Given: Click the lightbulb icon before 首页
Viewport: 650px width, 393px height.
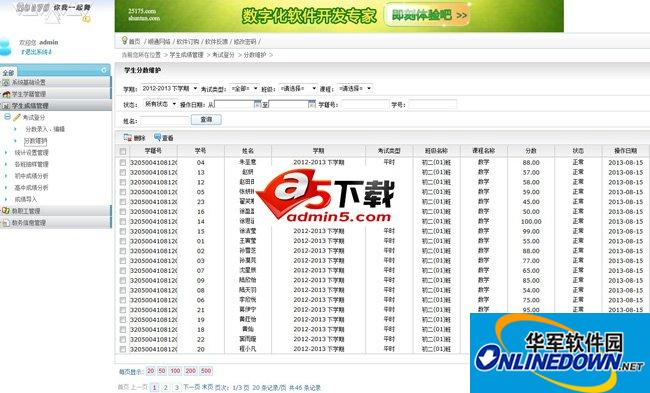Looking at the screenshot, I should (x=124, y=40).
